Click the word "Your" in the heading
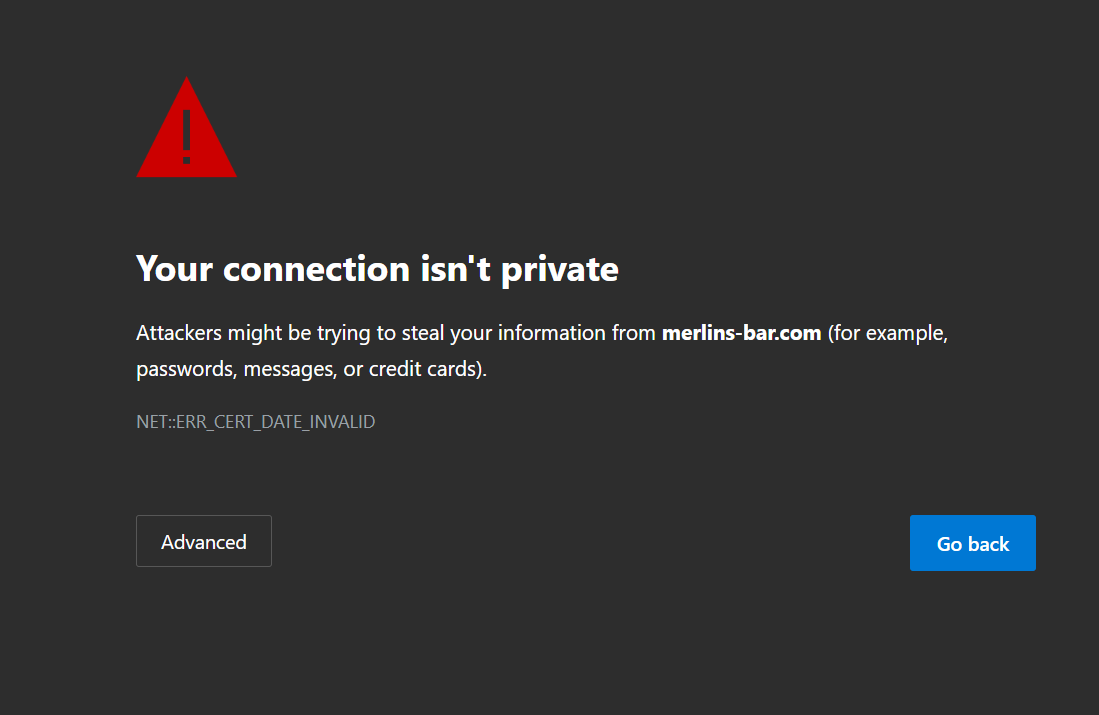 pyautogui.click(x=173, y=269)
